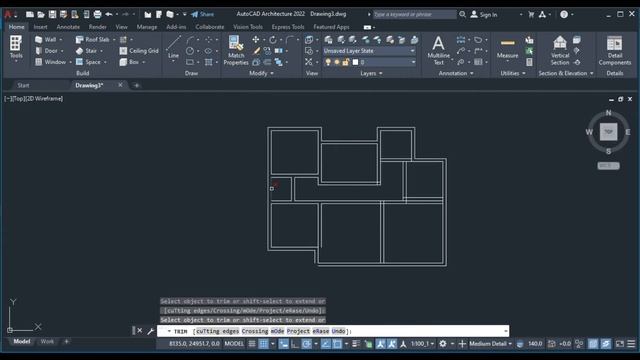Click the Undo arrow icon

(x=109, y=14)
